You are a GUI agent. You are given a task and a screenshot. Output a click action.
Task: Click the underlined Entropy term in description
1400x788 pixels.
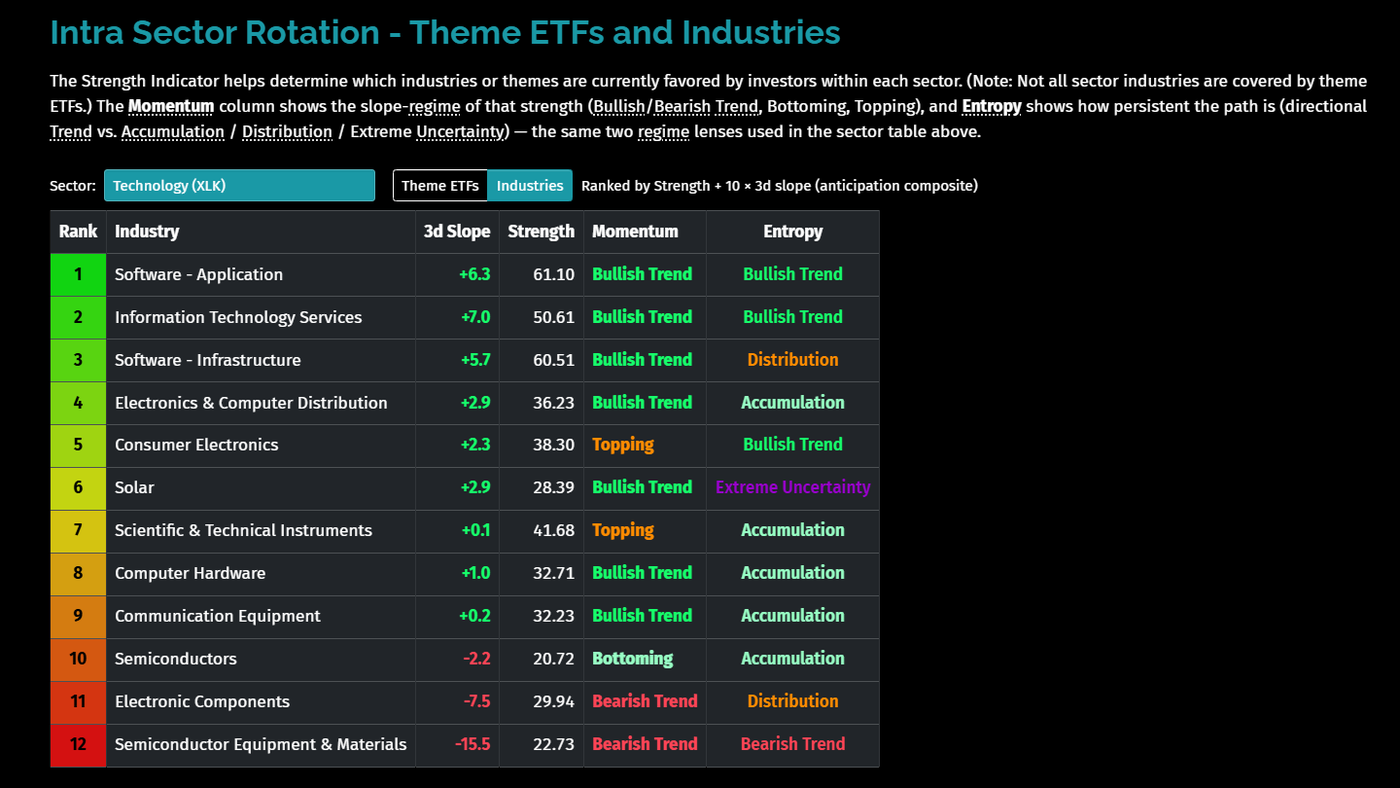pos(991,106)
